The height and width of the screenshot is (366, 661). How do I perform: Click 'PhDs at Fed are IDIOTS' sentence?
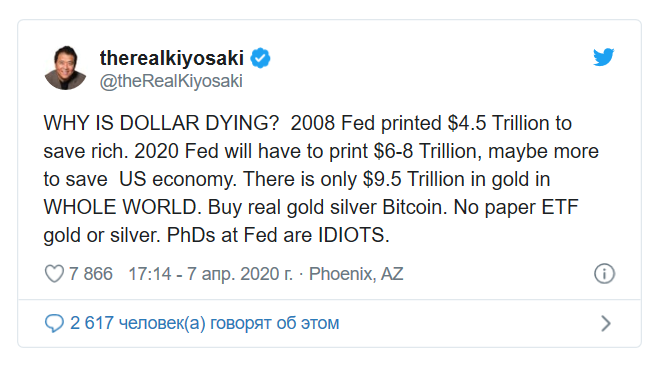(278, 235)
